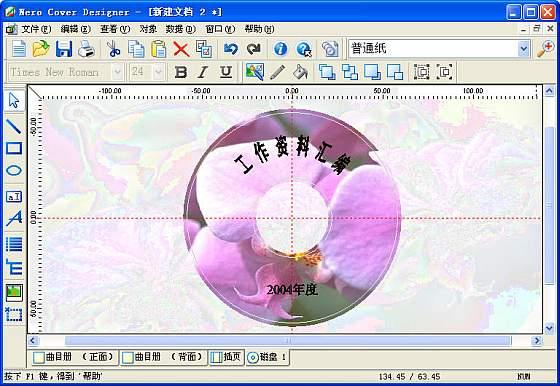Switch to the 磁盘 tab
Screen dimensions: 560x386
(x=267, y=357)
